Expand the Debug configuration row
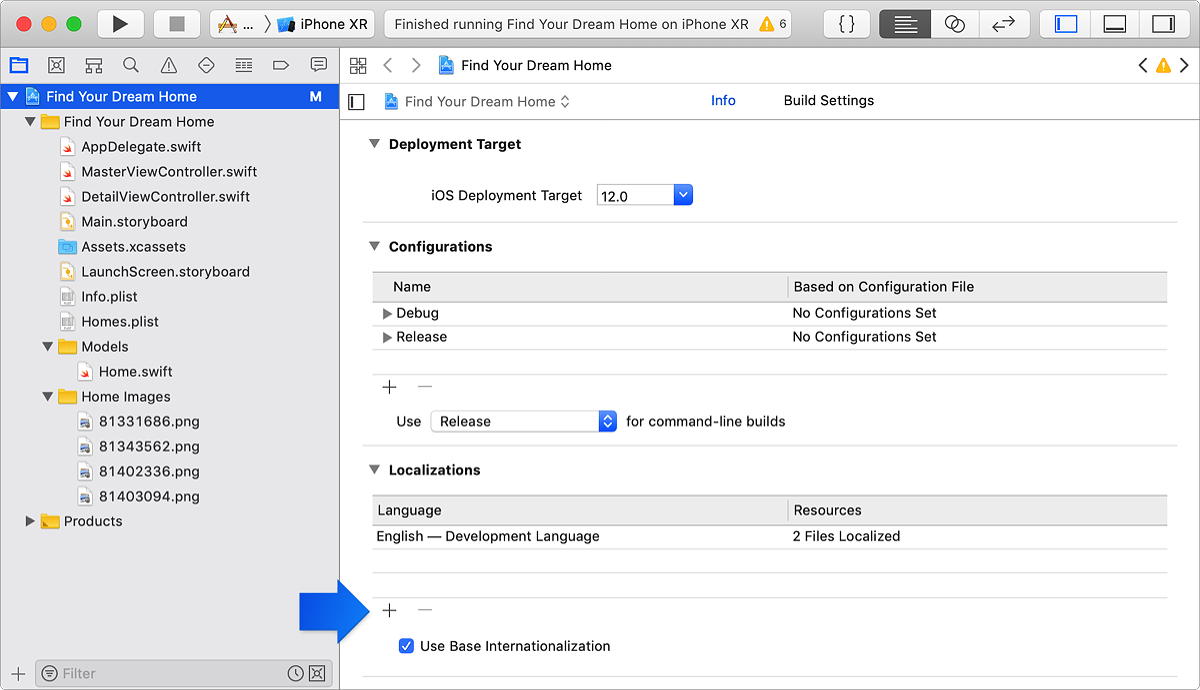 pos(388,313)
